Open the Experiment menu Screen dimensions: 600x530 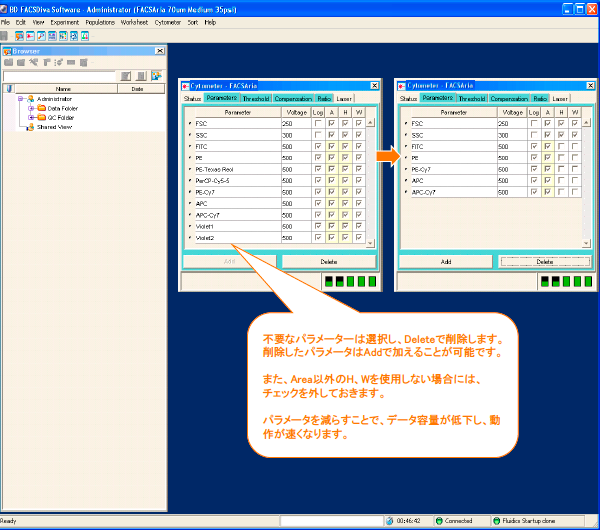tap(65, 22)
